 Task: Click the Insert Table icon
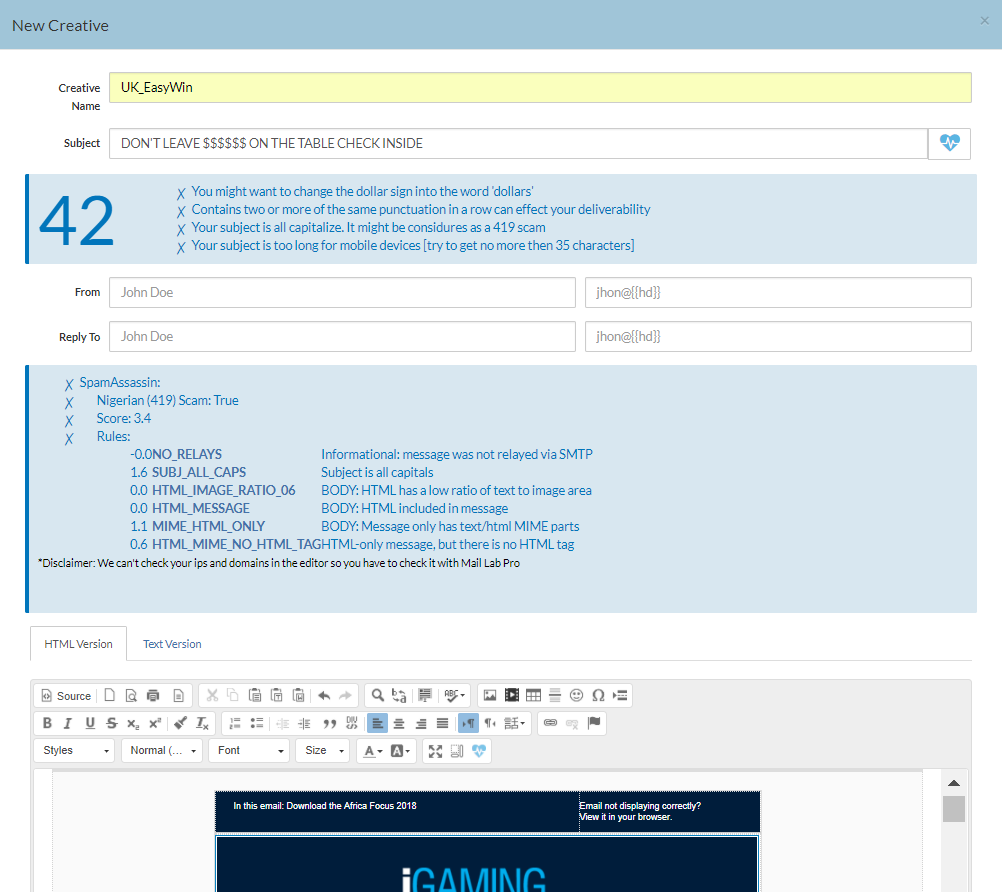(x=534, y=695)
